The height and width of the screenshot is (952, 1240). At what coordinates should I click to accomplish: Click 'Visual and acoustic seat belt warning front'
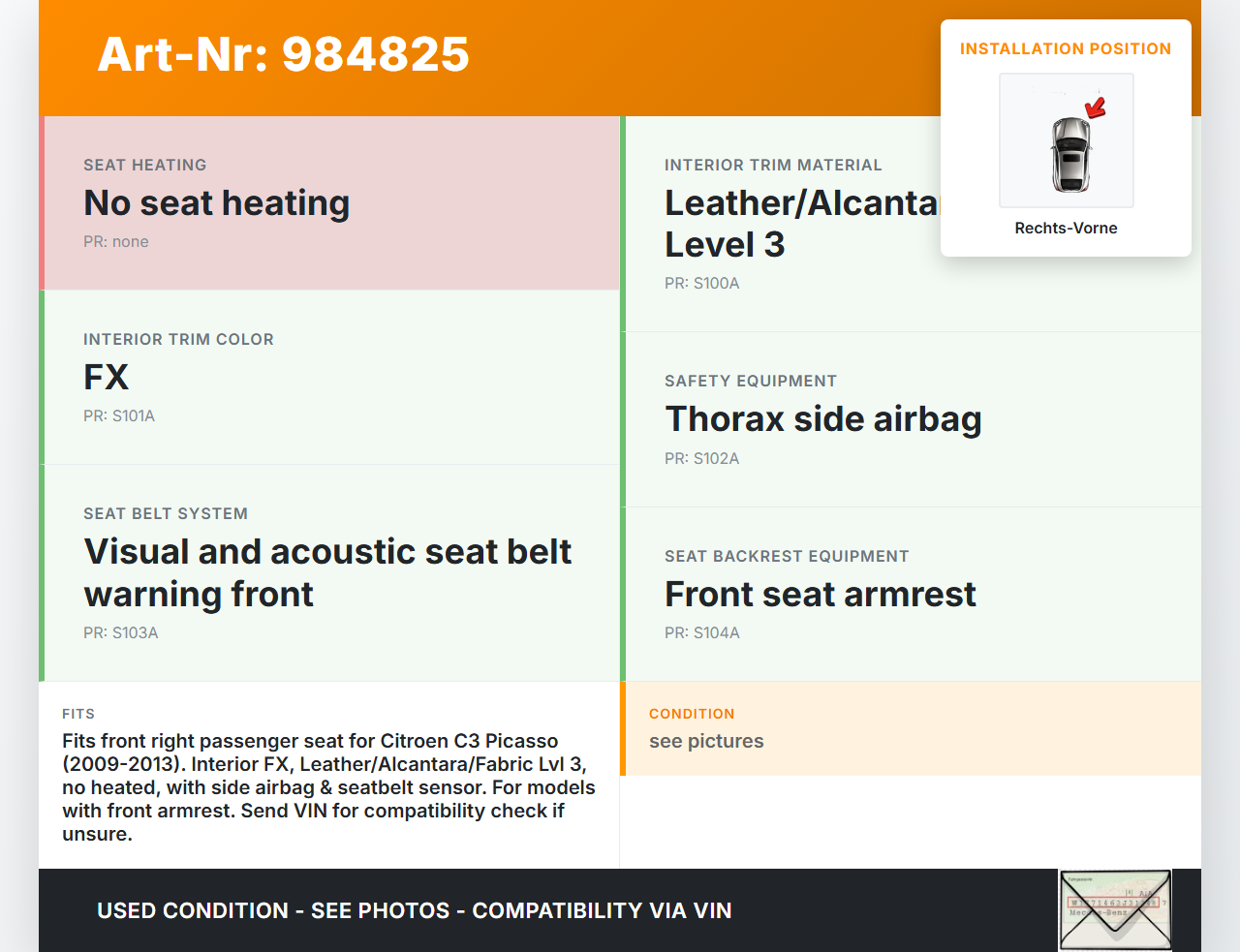click(x=326, y=572)
